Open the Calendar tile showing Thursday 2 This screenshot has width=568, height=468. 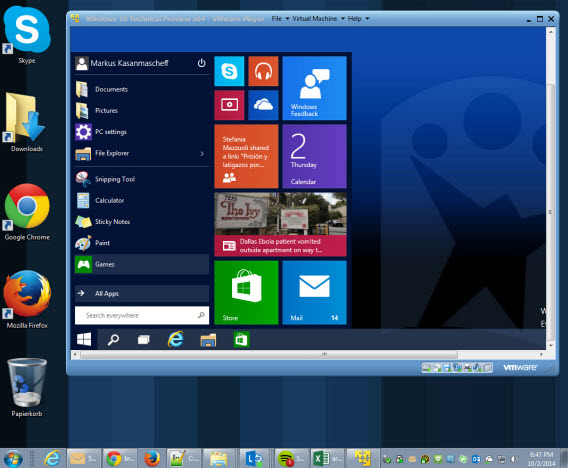click(314, 156)
